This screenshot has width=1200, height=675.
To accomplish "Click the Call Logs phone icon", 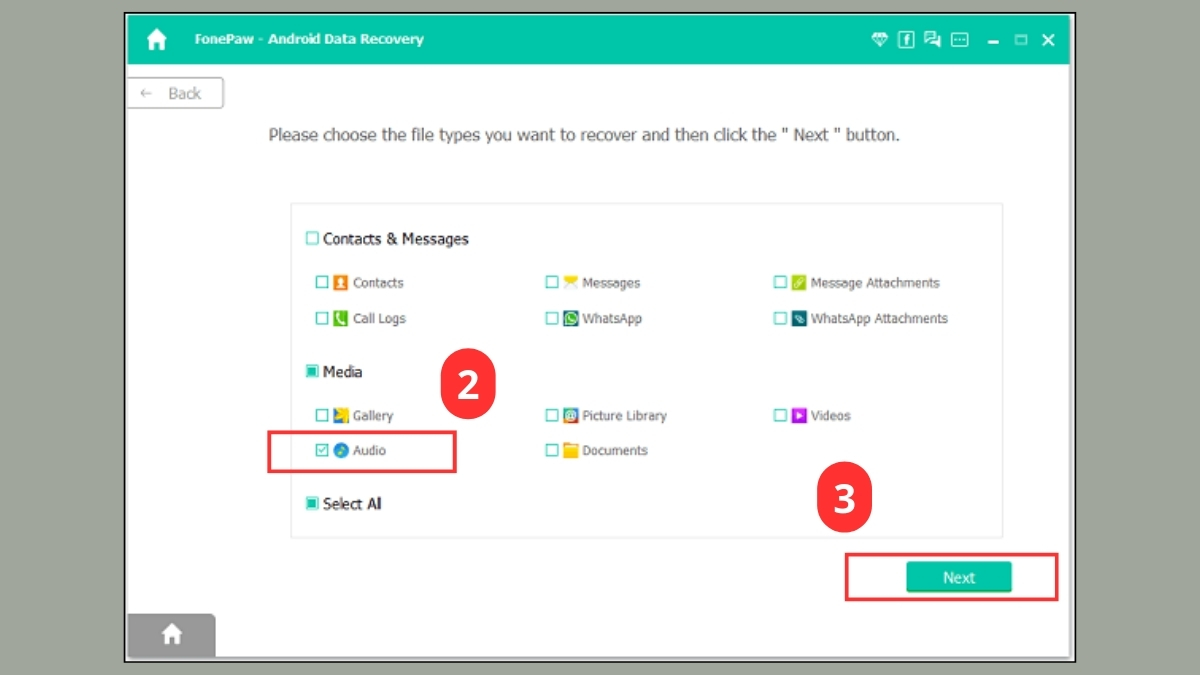I will 341,319.
